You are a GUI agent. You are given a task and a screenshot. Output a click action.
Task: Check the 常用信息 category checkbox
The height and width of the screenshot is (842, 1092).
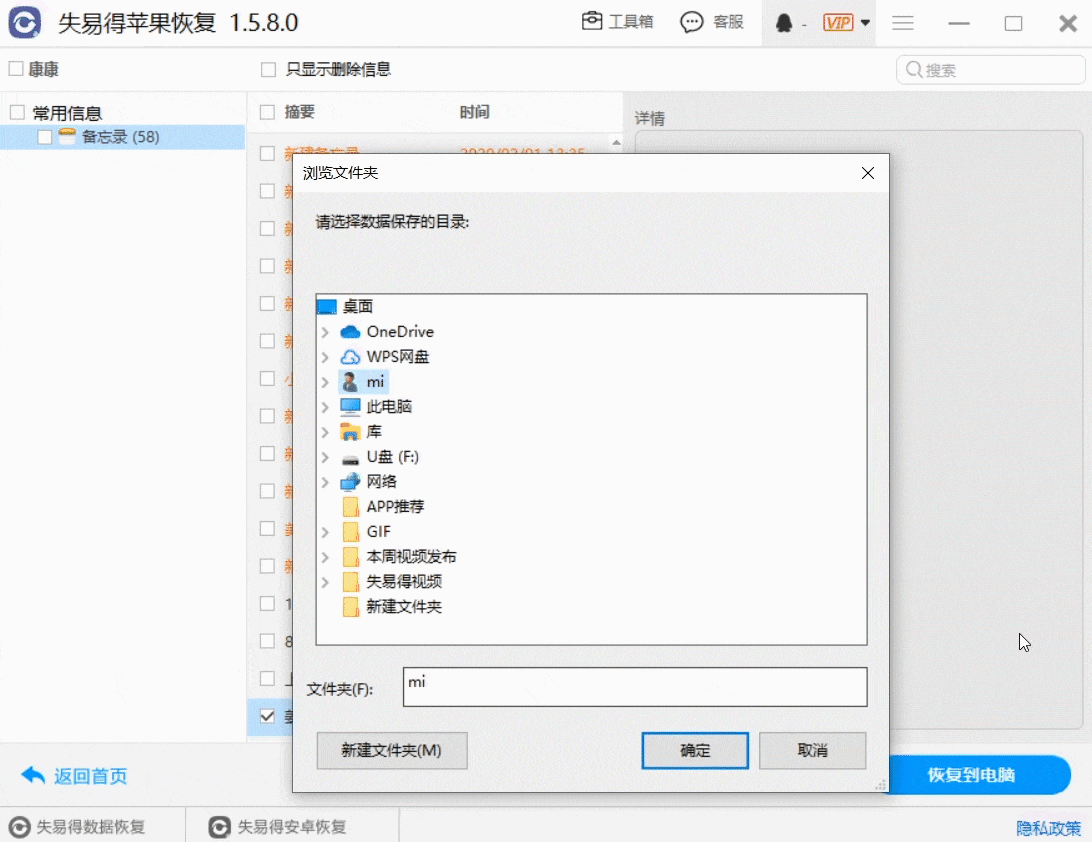17,112
